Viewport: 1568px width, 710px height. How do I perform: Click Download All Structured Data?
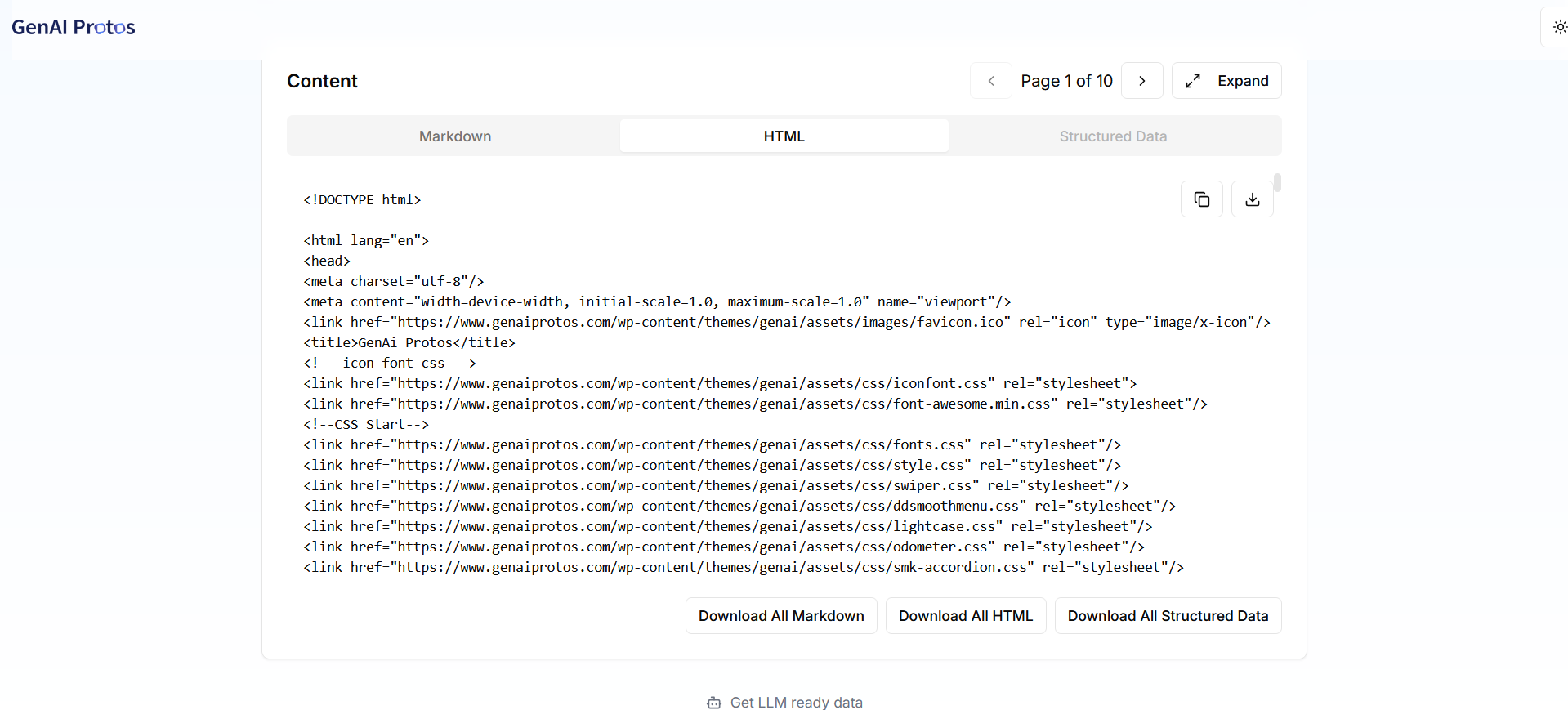(x=1168, y=616)
